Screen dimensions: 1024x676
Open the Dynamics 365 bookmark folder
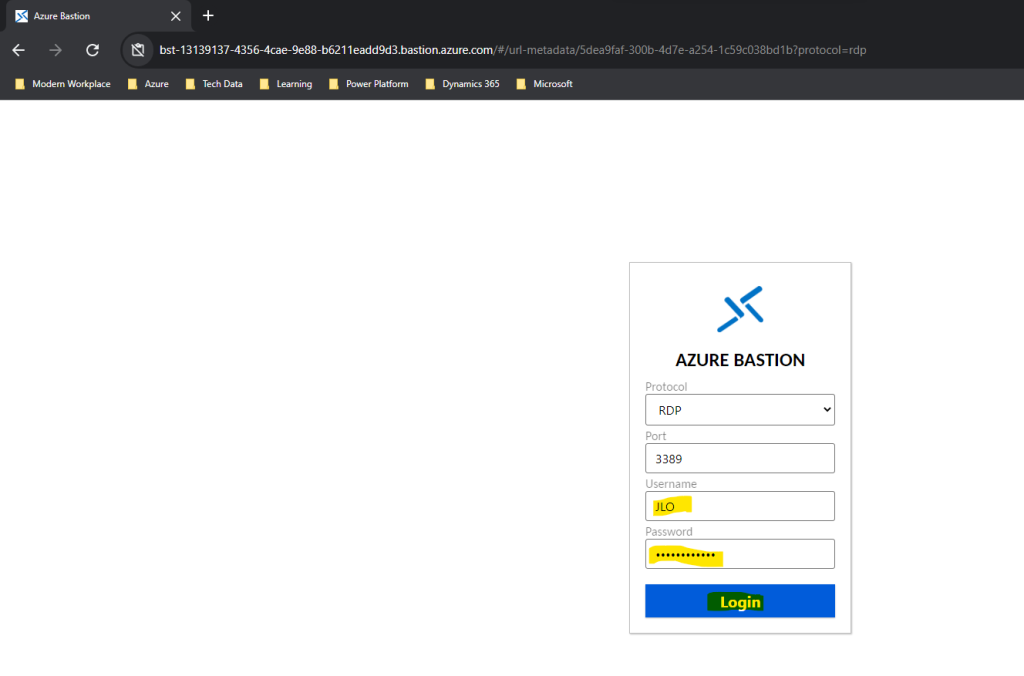(462, 84)
